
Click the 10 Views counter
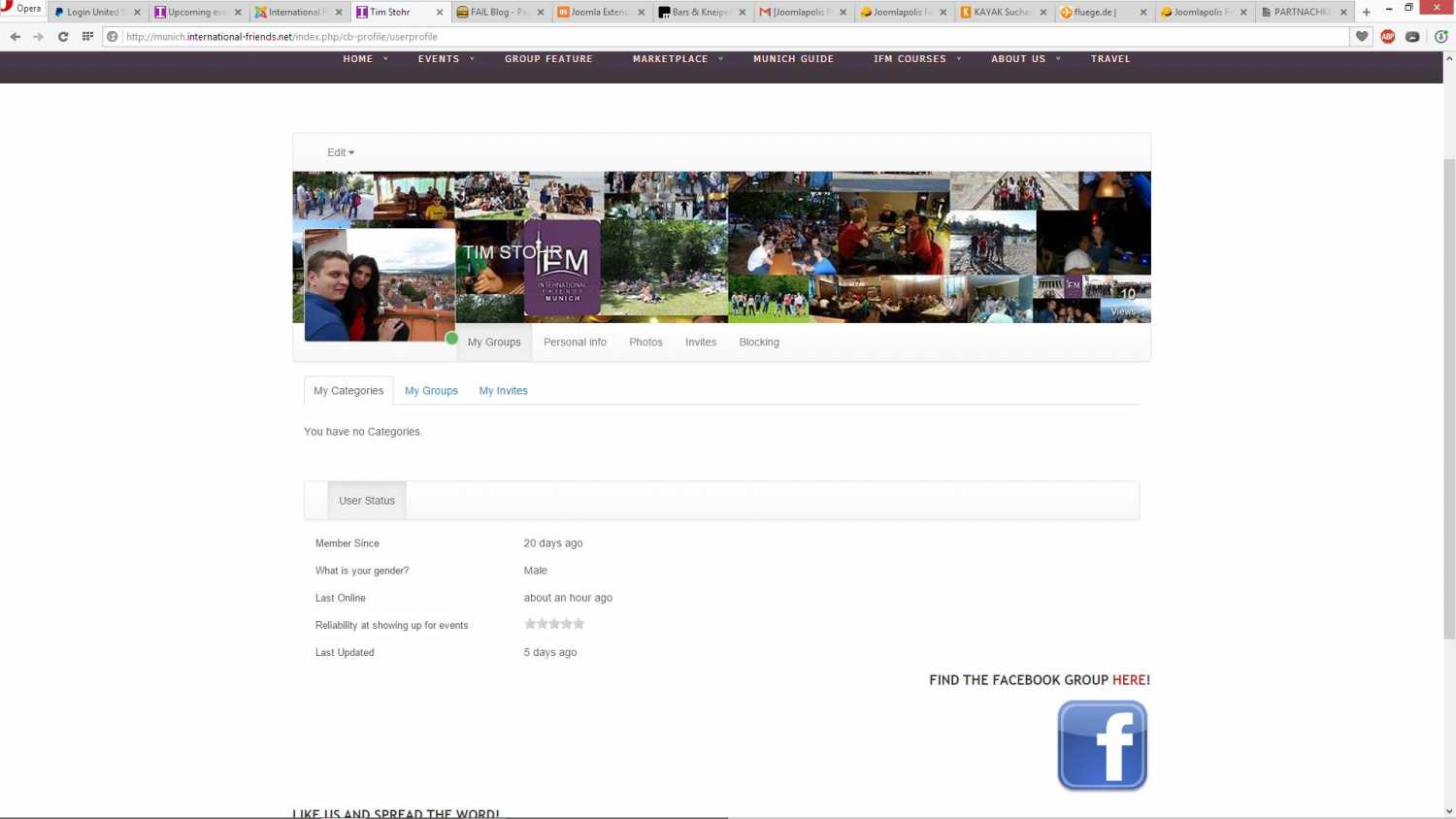1124,302
